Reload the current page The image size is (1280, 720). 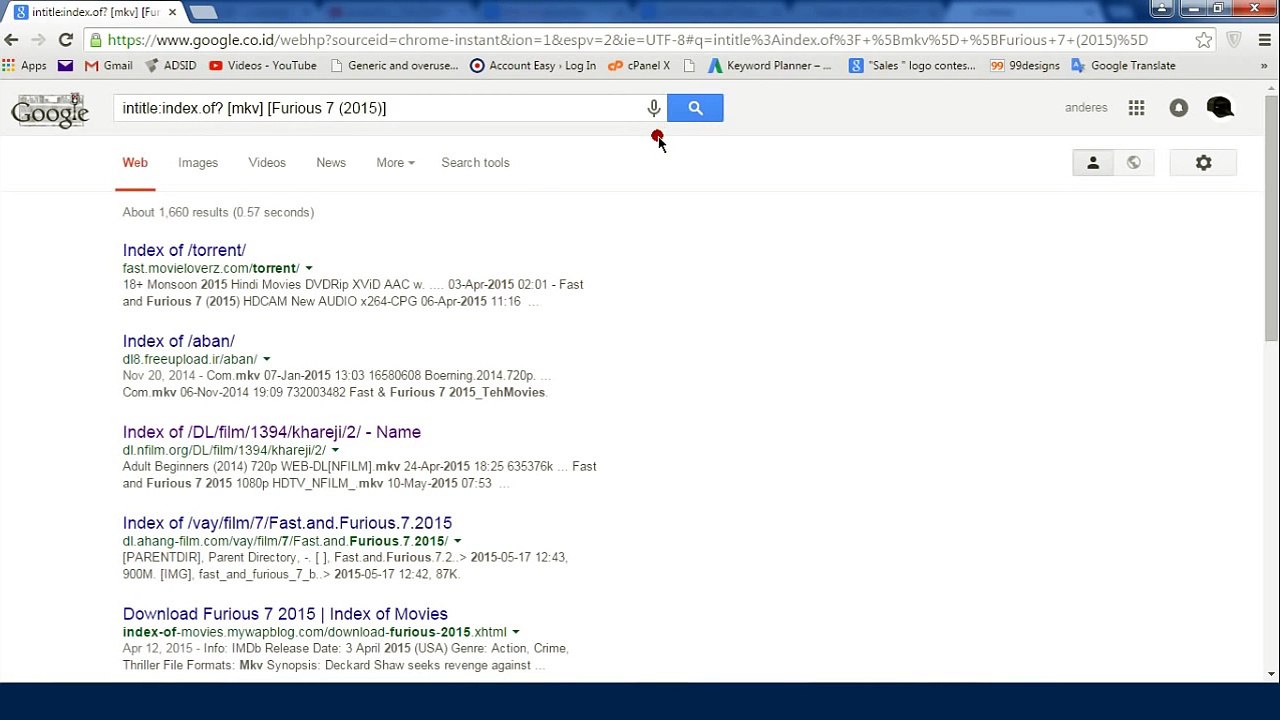click(66, 40)
